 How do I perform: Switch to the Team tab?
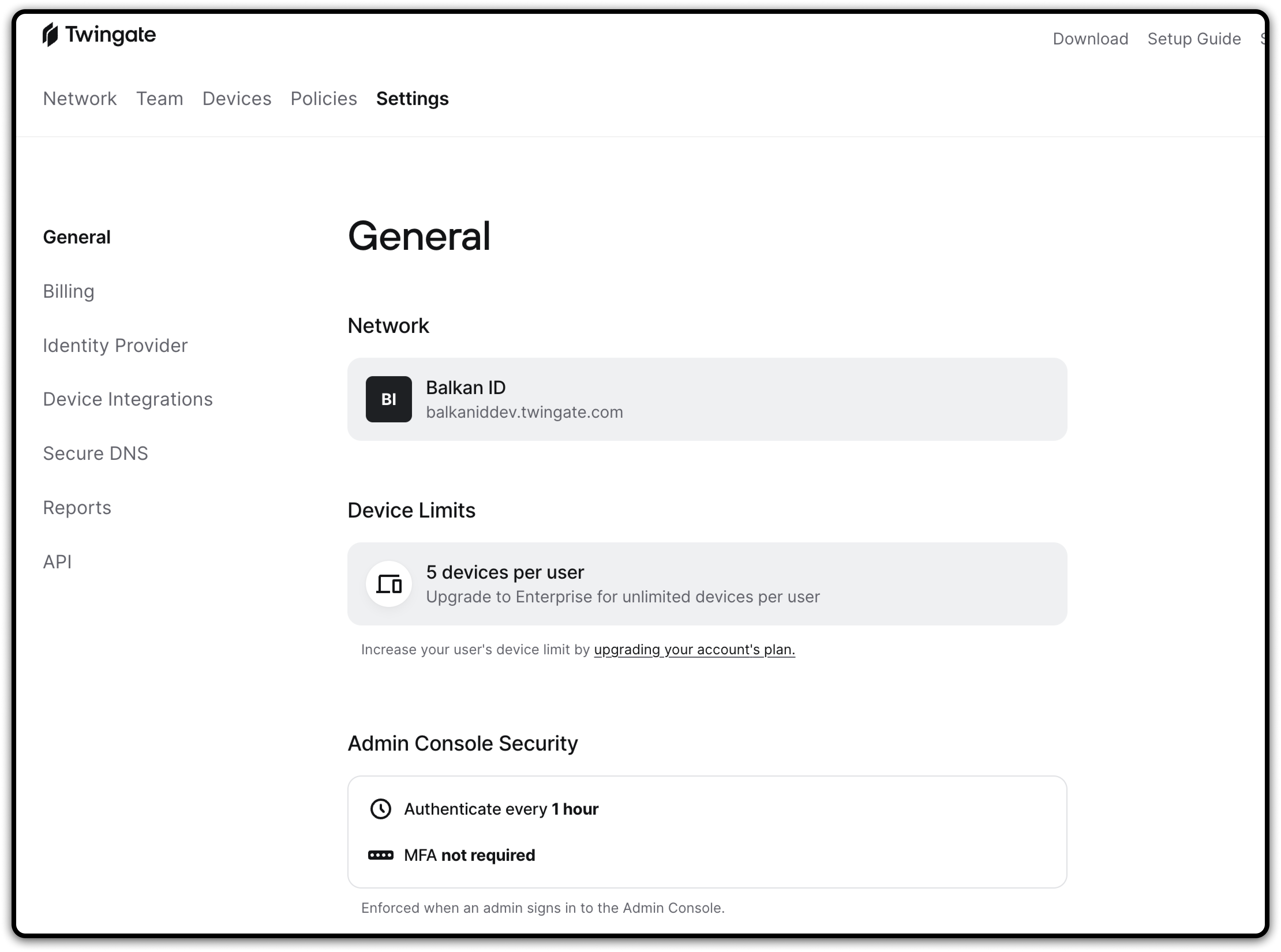click(x=160, y=99)
